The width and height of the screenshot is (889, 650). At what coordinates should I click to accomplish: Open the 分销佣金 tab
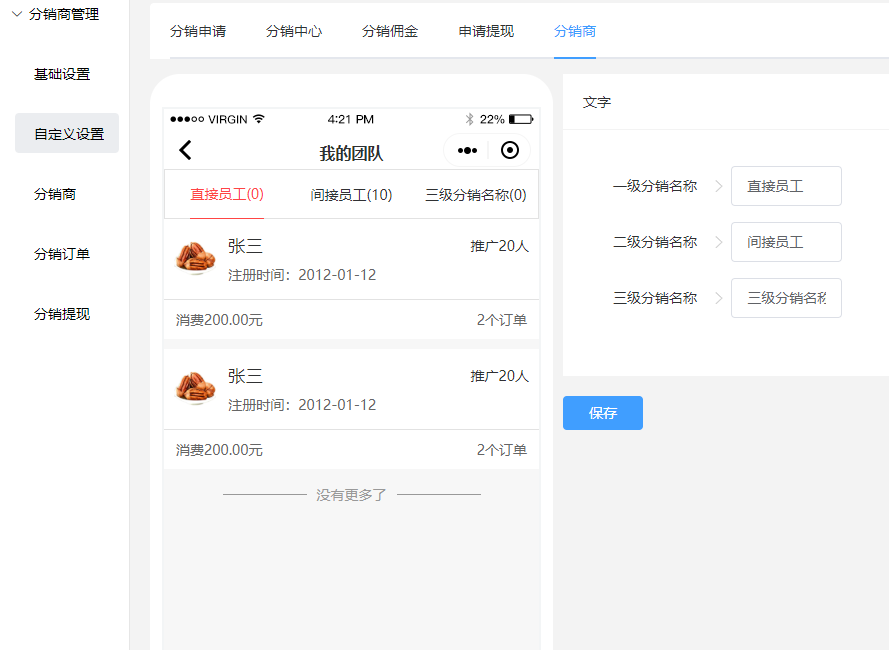(390, 31)
